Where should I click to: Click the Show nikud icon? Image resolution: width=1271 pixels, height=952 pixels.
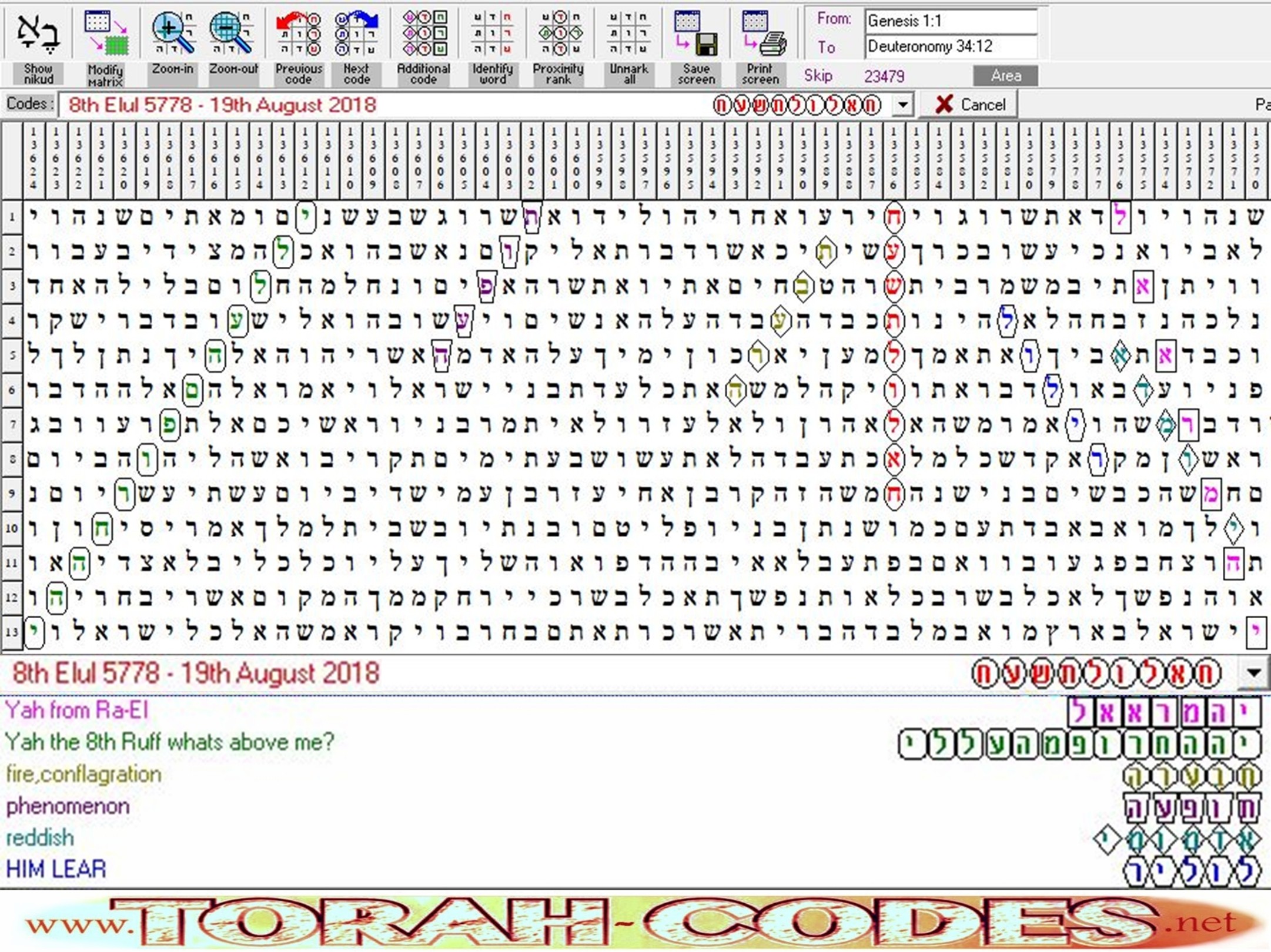tap(38, 34)
